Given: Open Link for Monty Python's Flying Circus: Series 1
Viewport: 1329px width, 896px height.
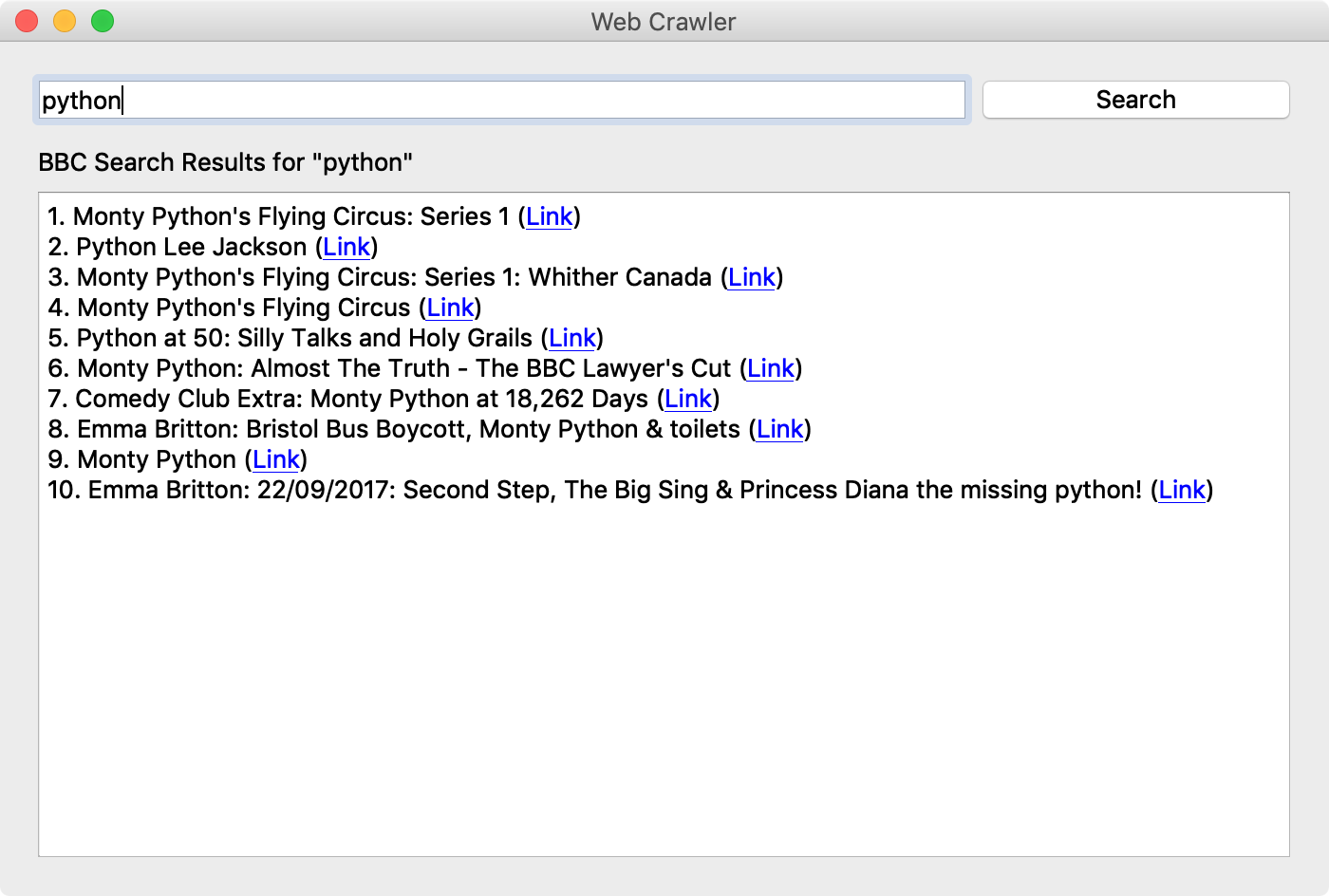Looking at the screenshot, I should [x=550, y=216].
